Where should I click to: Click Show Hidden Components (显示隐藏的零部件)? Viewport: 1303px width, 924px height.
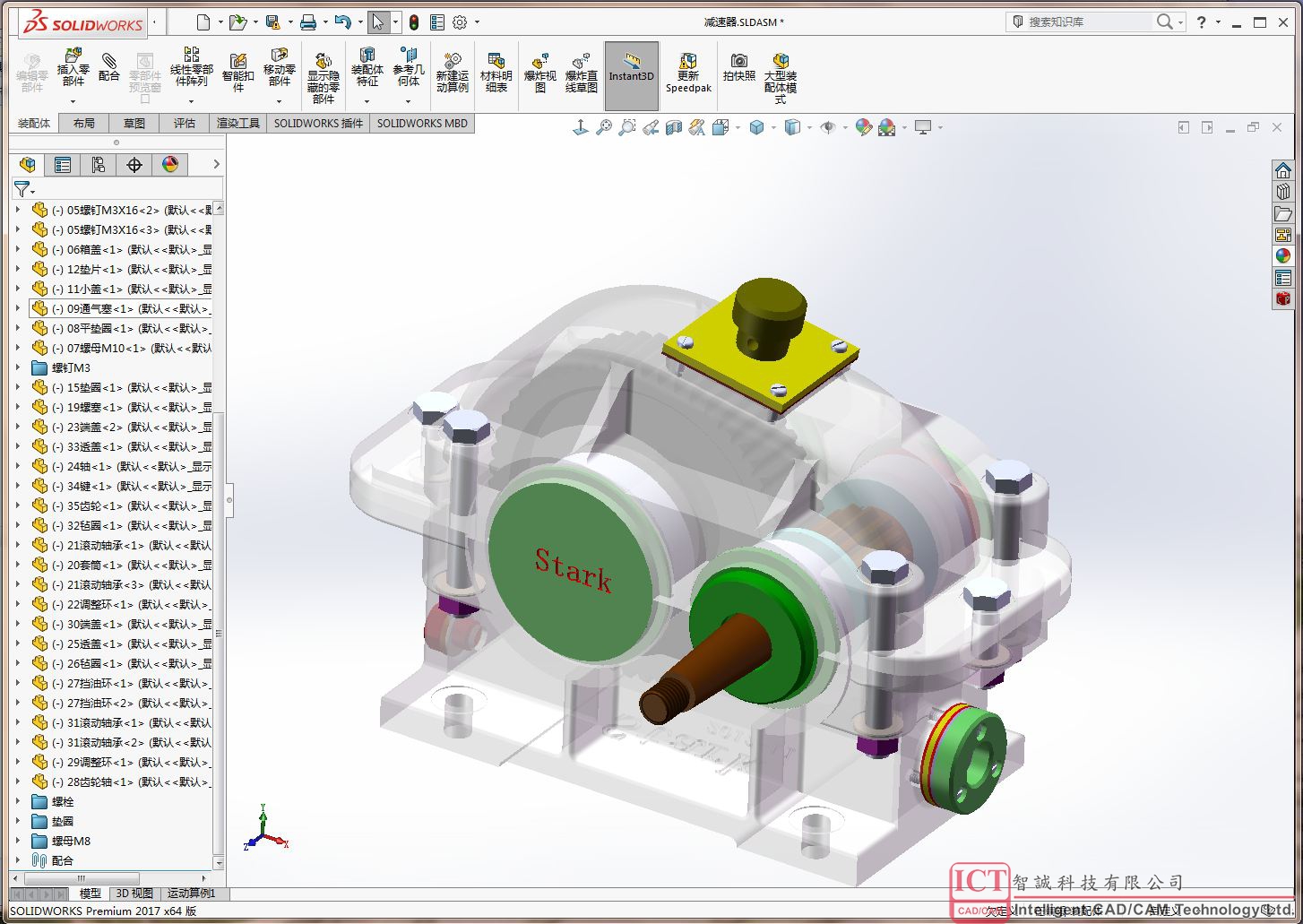324,77
